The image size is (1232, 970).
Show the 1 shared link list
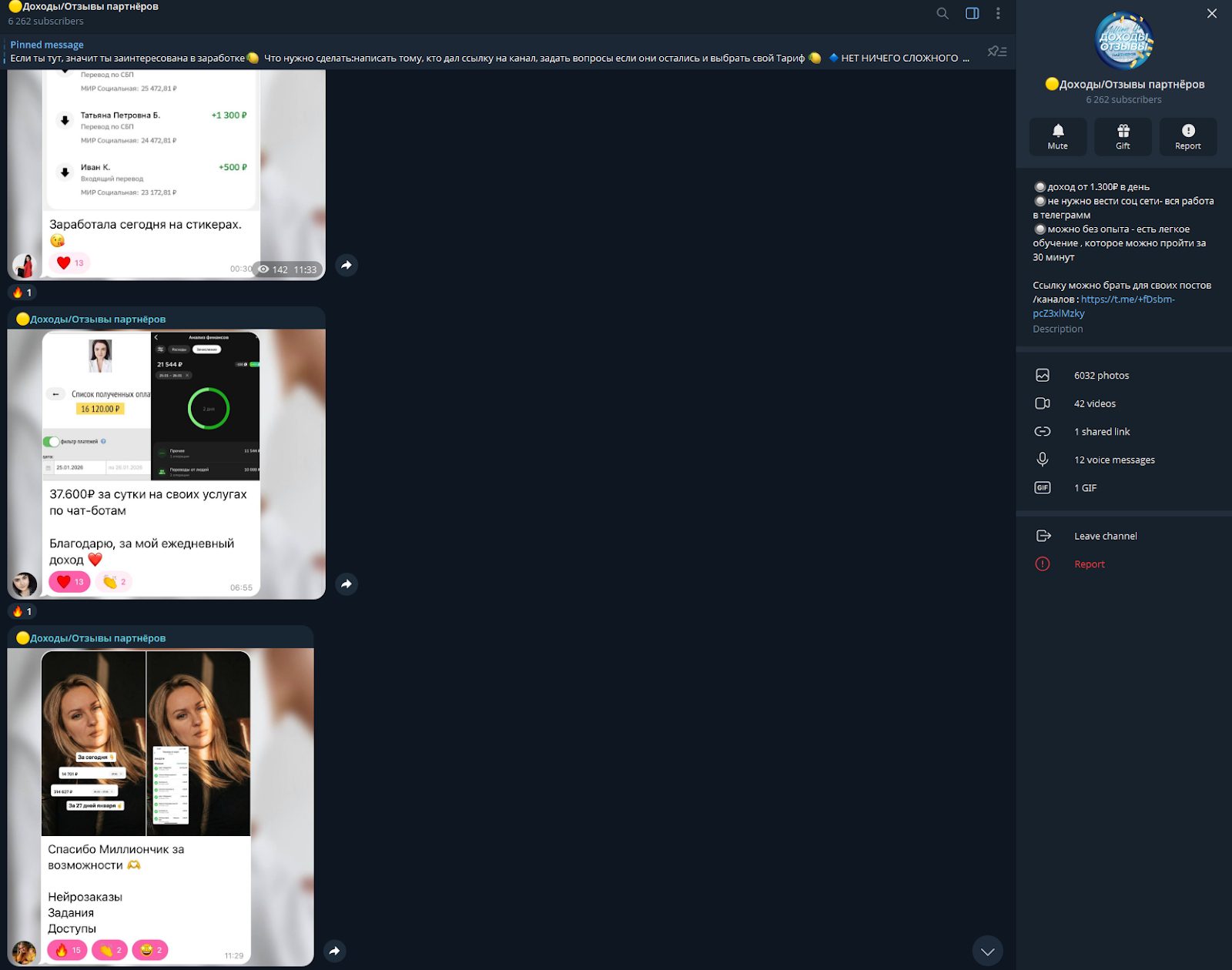click(x=1101, y=432)
